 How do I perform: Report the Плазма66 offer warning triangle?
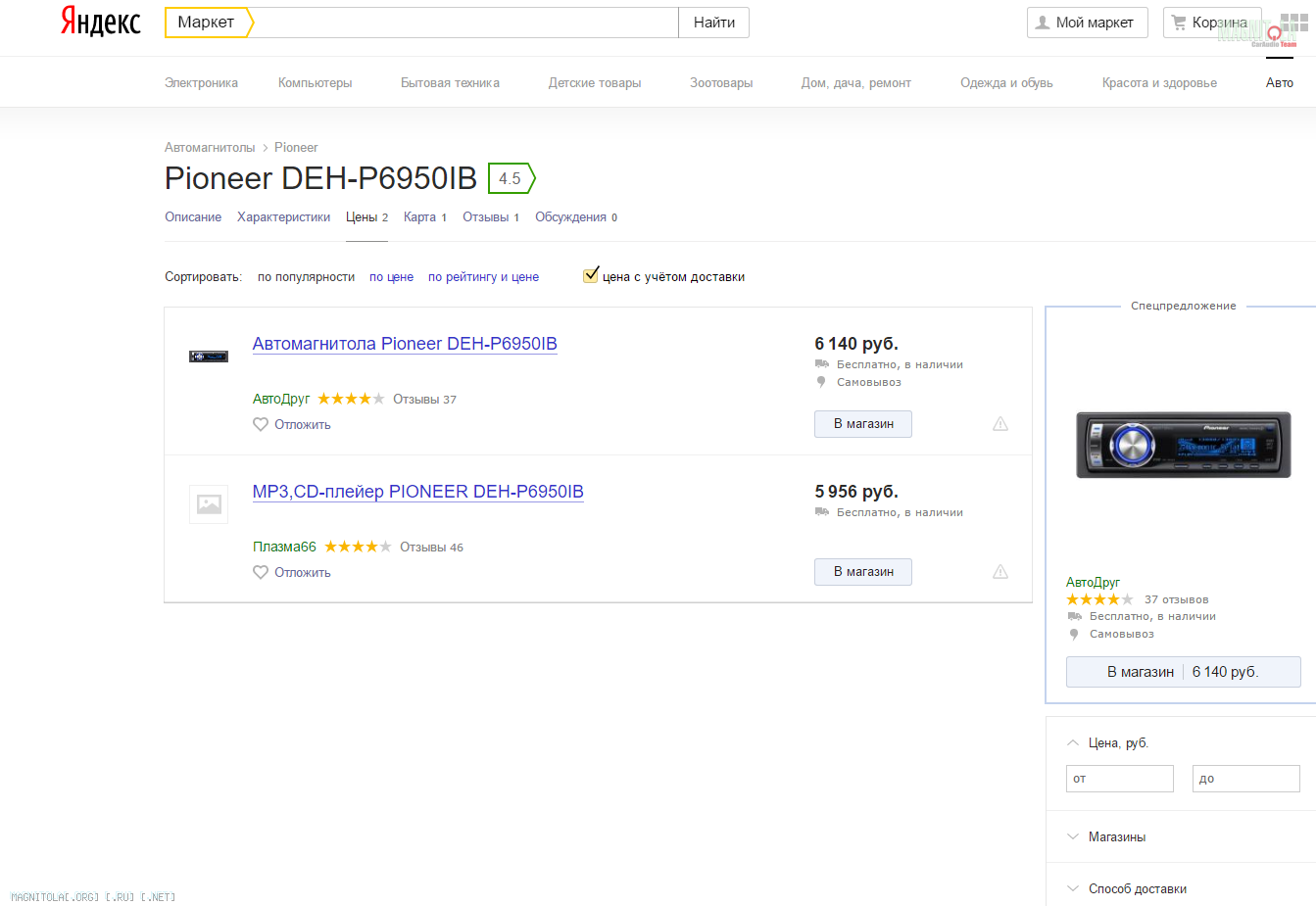pyautogui.click(x=1000, y=572)
